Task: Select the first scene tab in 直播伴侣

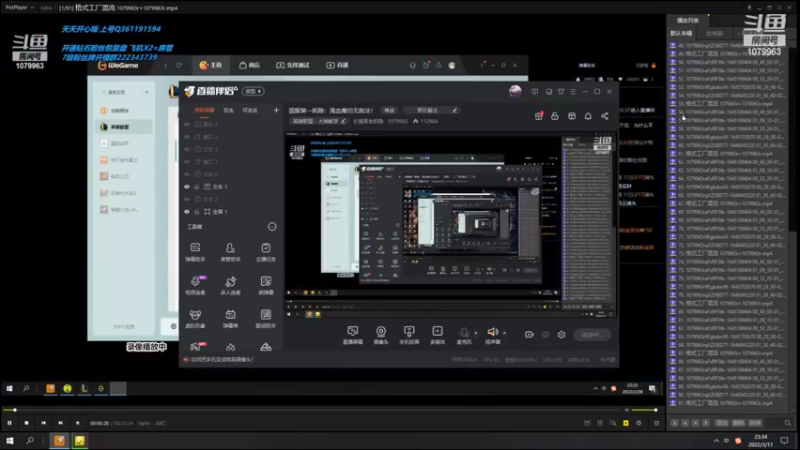Action: point(204,110)
